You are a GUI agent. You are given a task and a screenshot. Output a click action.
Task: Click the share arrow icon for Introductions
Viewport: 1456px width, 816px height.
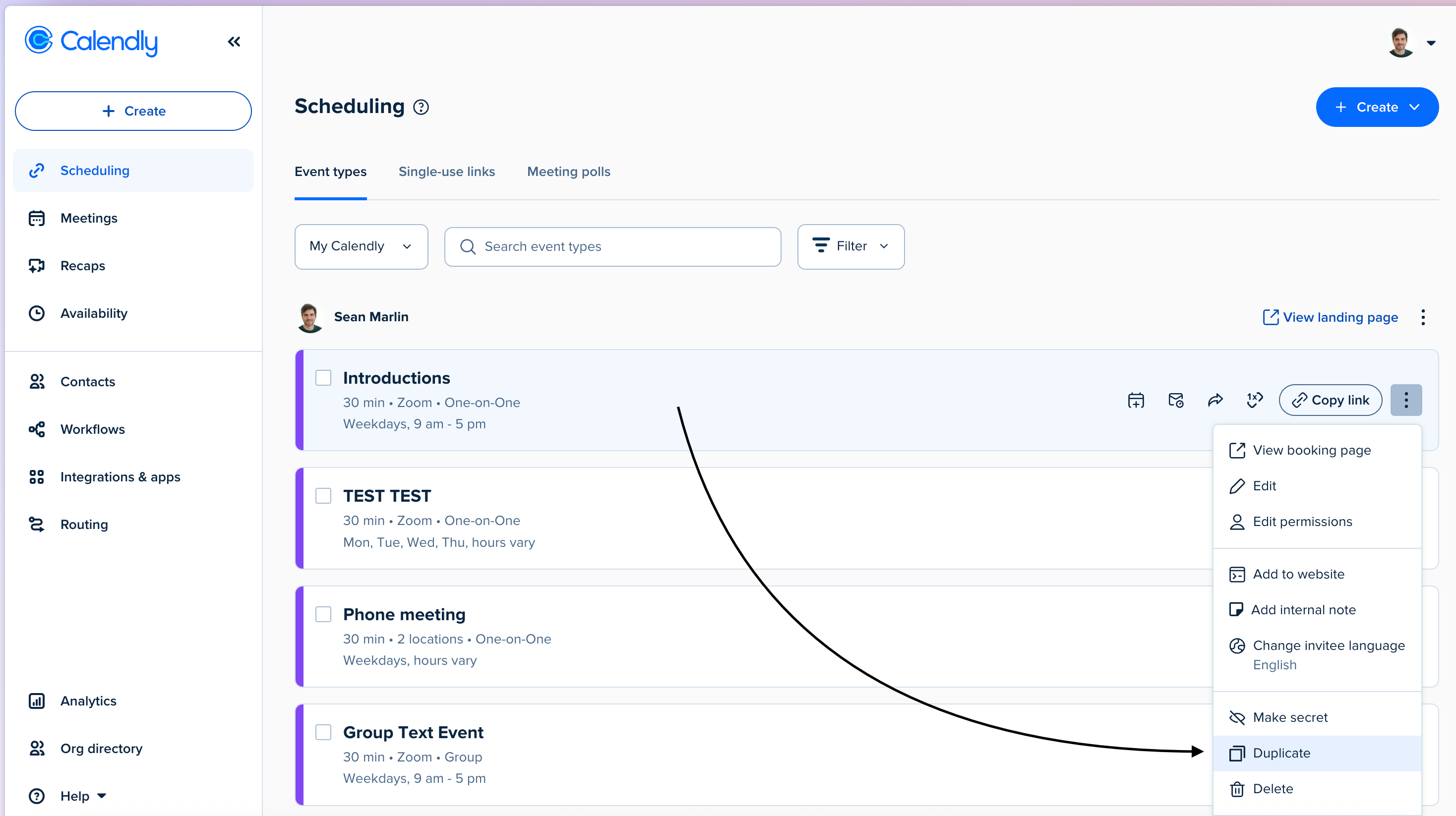point(1215,400)
